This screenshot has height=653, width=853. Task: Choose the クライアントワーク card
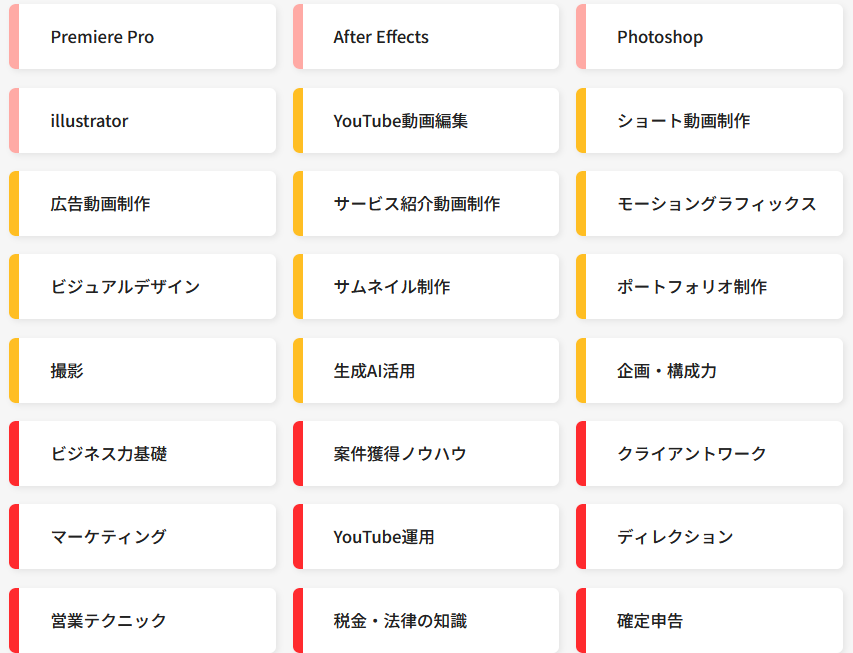709,453
